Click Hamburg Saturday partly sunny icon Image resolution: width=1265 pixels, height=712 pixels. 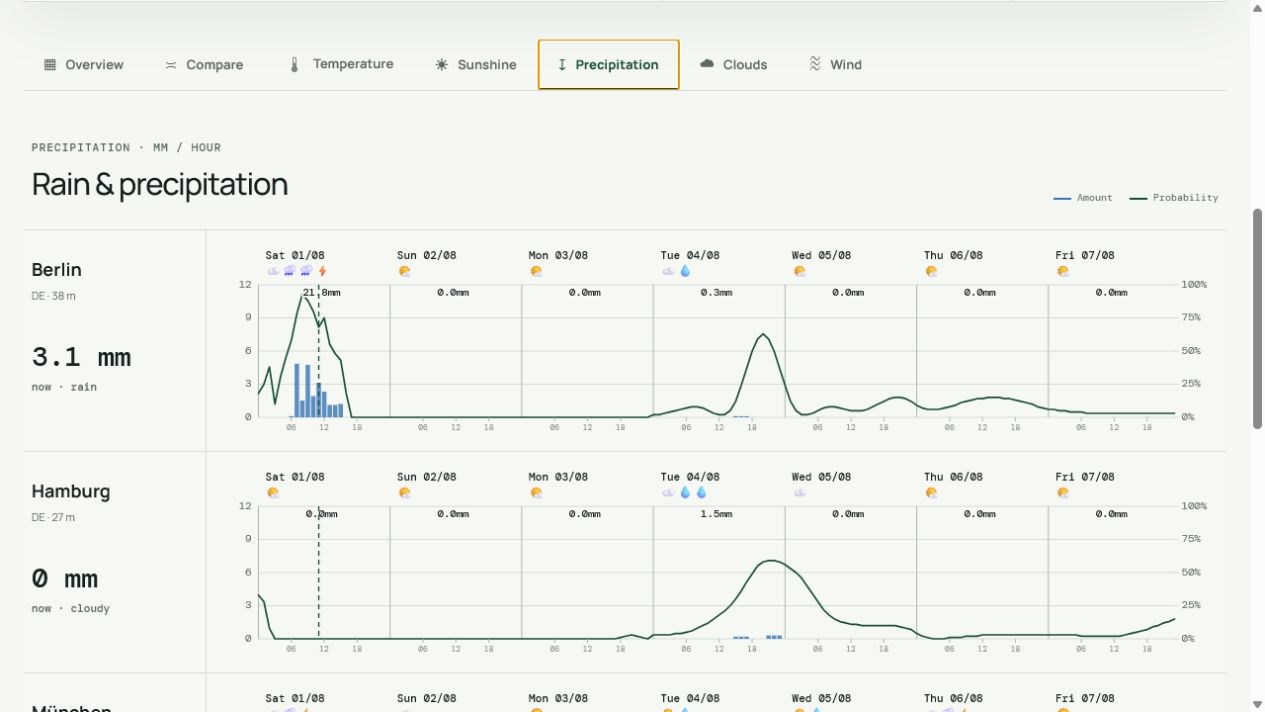tap(273, 492)
